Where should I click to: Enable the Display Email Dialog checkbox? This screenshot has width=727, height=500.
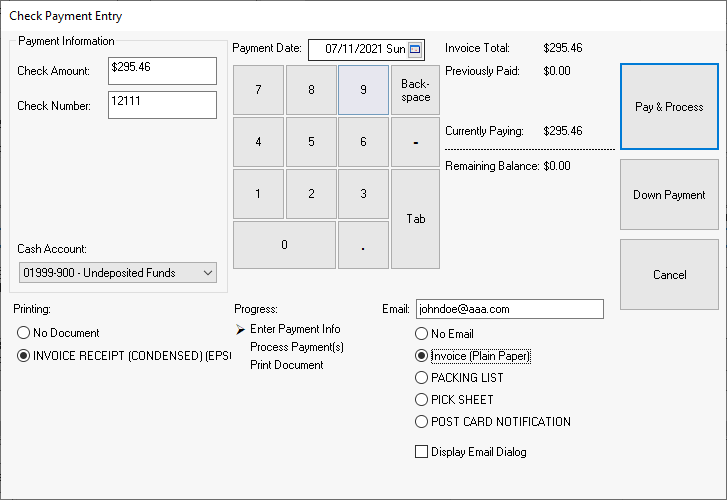coord(421,452)
